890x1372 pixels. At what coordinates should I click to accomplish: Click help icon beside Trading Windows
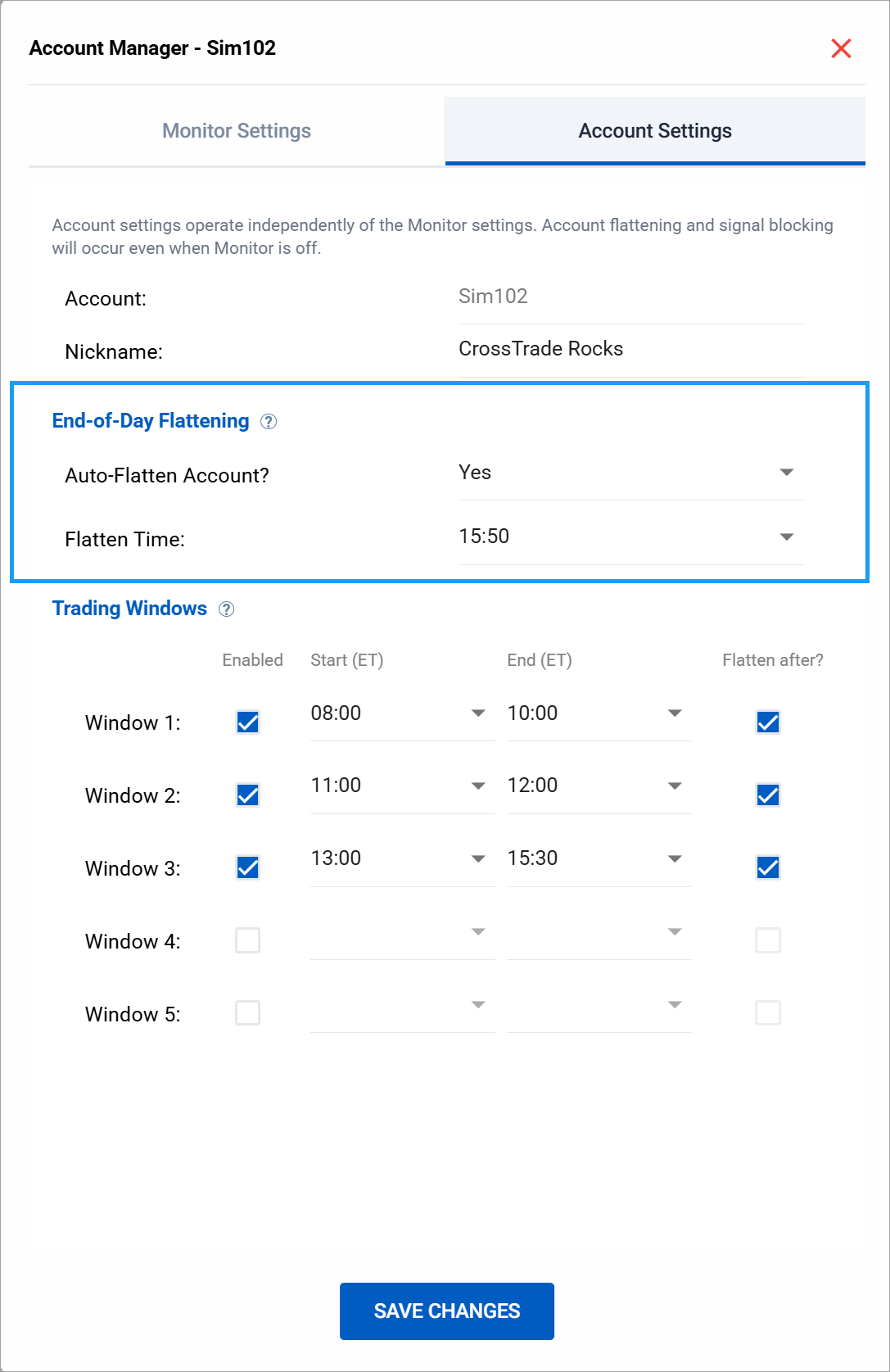[x=227, y=609]
